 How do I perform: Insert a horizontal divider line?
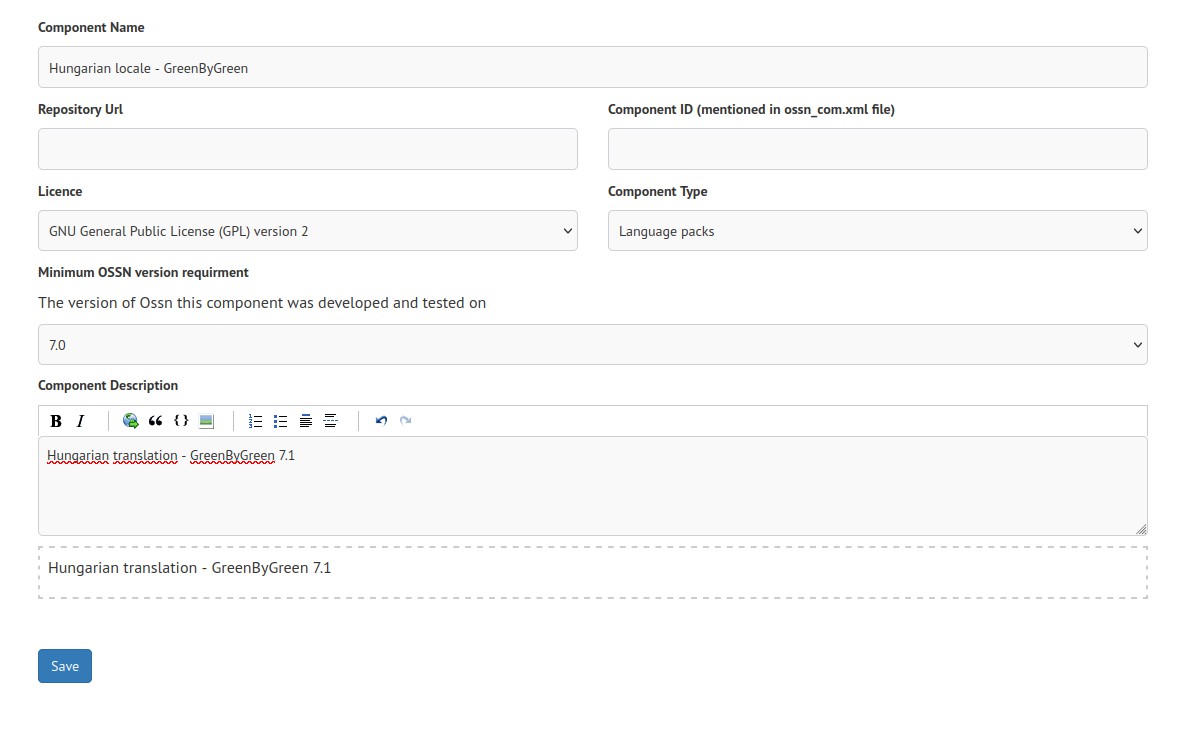(x=331, y=421)
